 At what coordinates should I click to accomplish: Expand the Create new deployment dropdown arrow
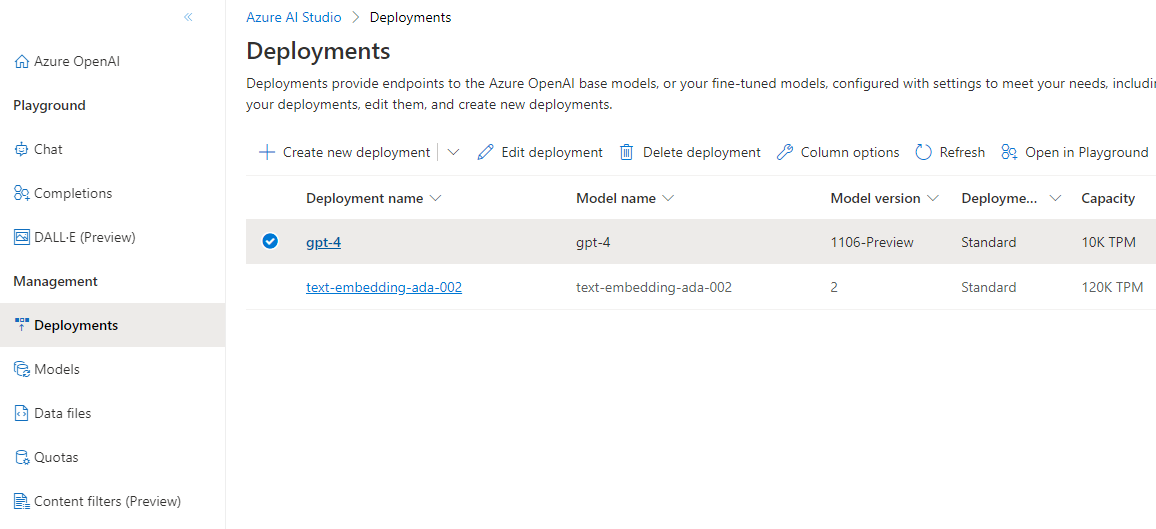(453, 153)
